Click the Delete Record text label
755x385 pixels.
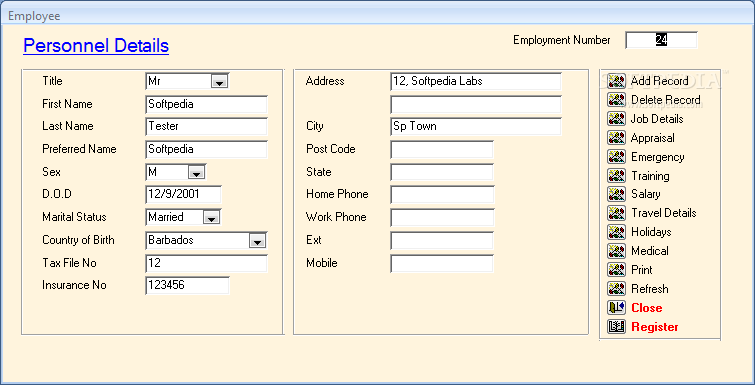pyautogui.click(x=665, y=100)
